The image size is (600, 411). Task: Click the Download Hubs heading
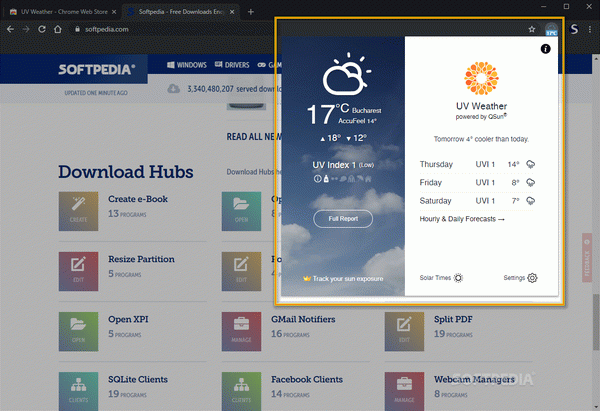[126, 172]
